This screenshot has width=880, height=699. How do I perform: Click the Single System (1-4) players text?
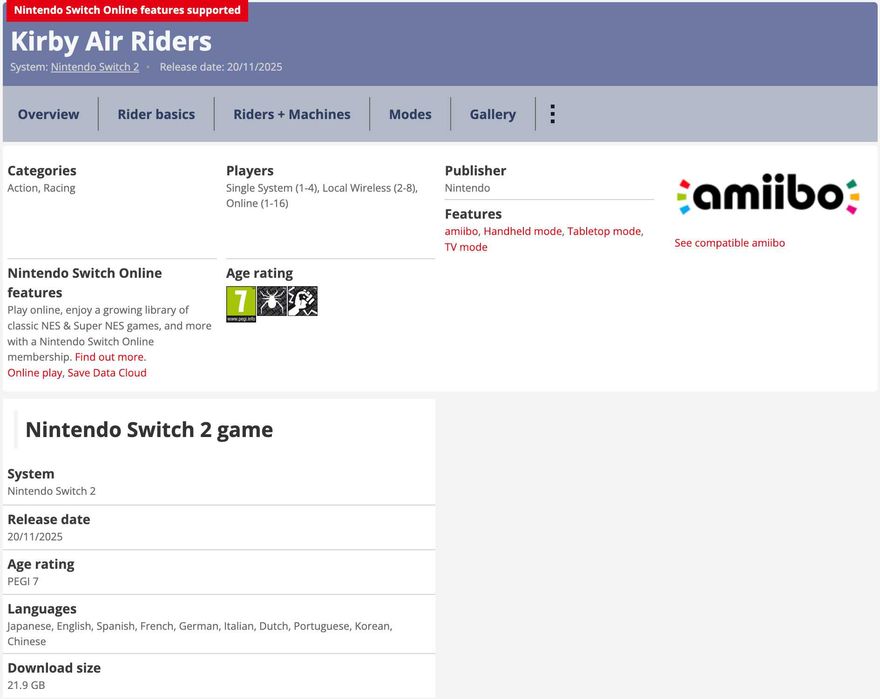[x=271, y=188]
